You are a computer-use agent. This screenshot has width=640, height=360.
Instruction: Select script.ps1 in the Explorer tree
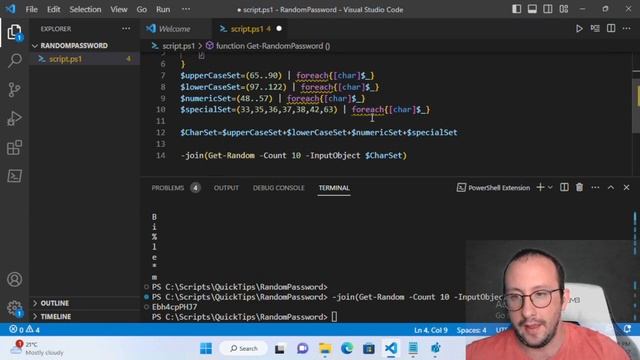85,59
